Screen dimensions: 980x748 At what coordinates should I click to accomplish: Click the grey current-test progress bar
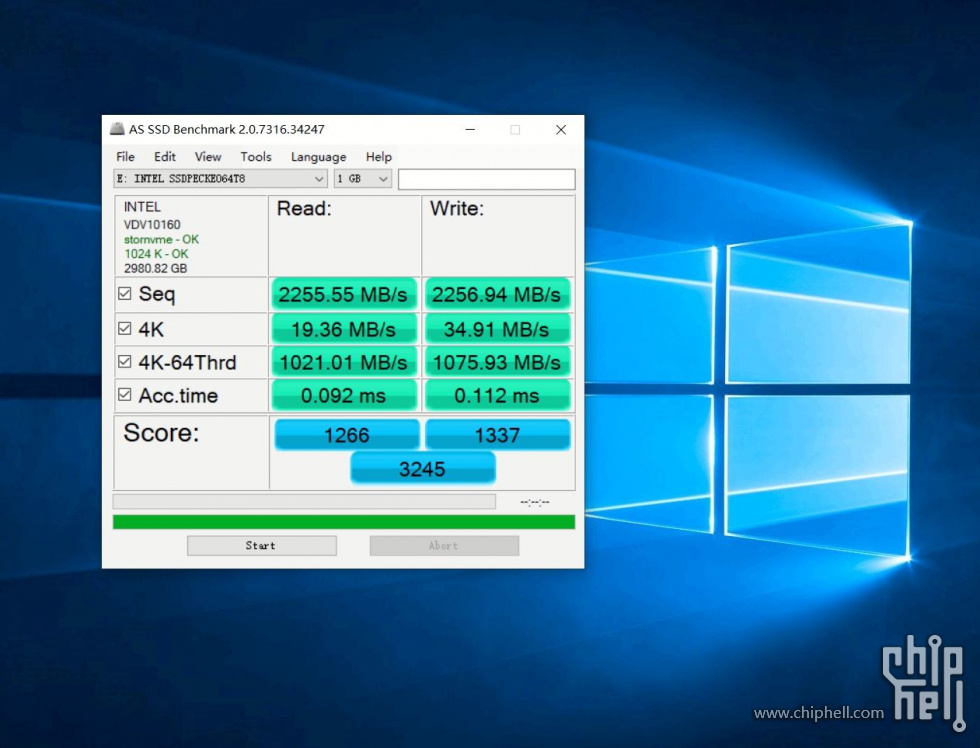[x=304, y=501]
